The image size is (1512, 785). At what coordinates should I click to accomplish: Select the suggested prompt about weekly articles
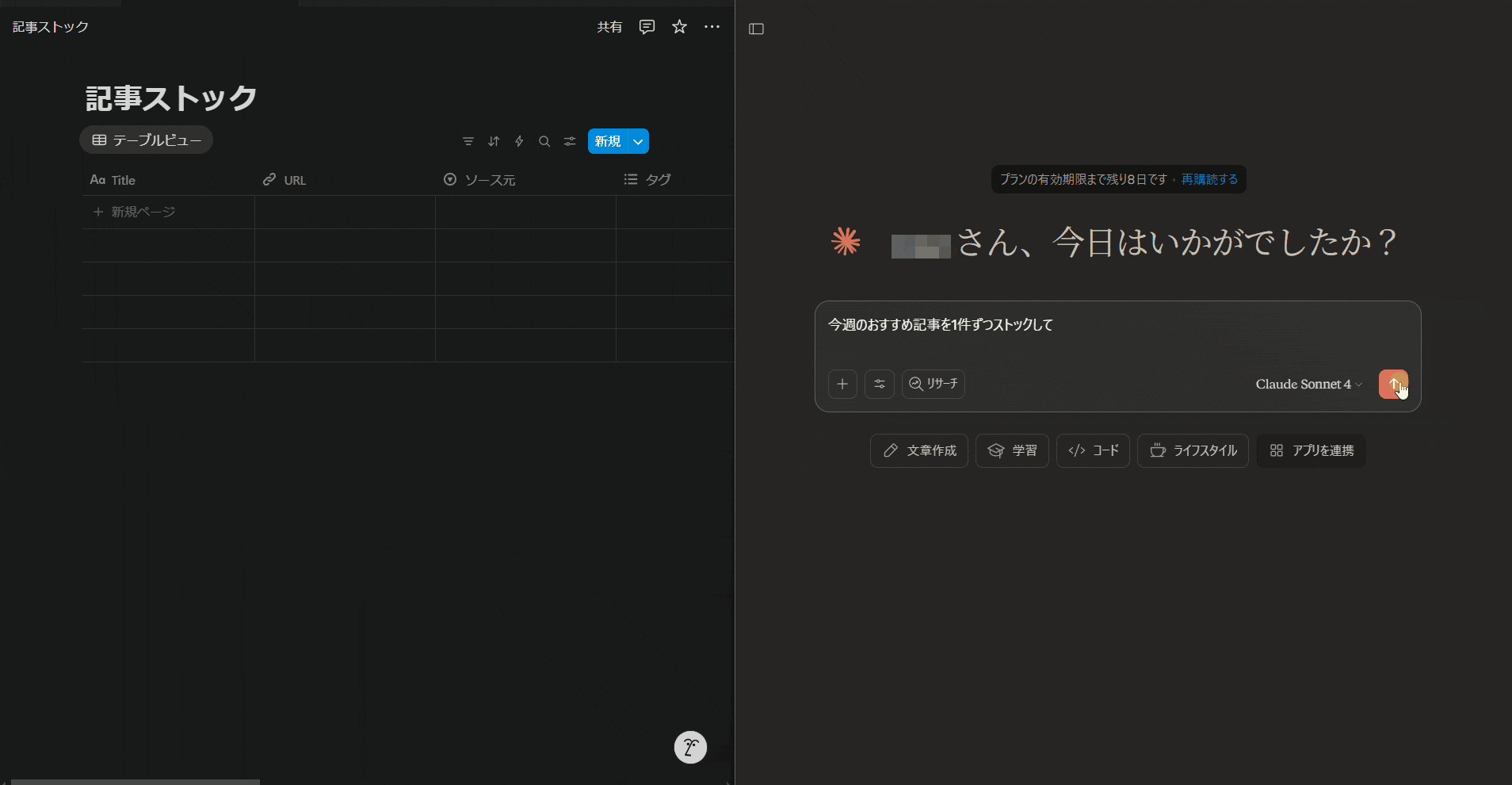click(x=940, y=324)
